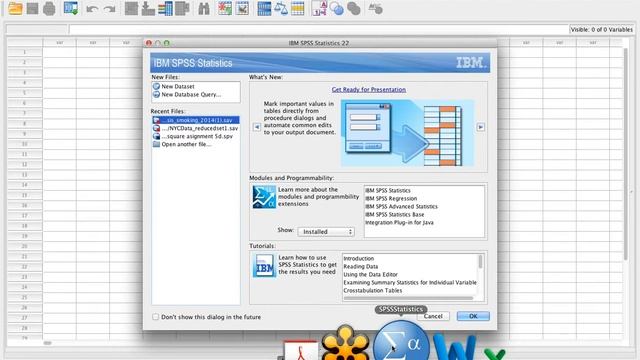The width and height of the screenshot is (640, 360).
Task: Click the Undo arrow icon
Action: [92, 9]
